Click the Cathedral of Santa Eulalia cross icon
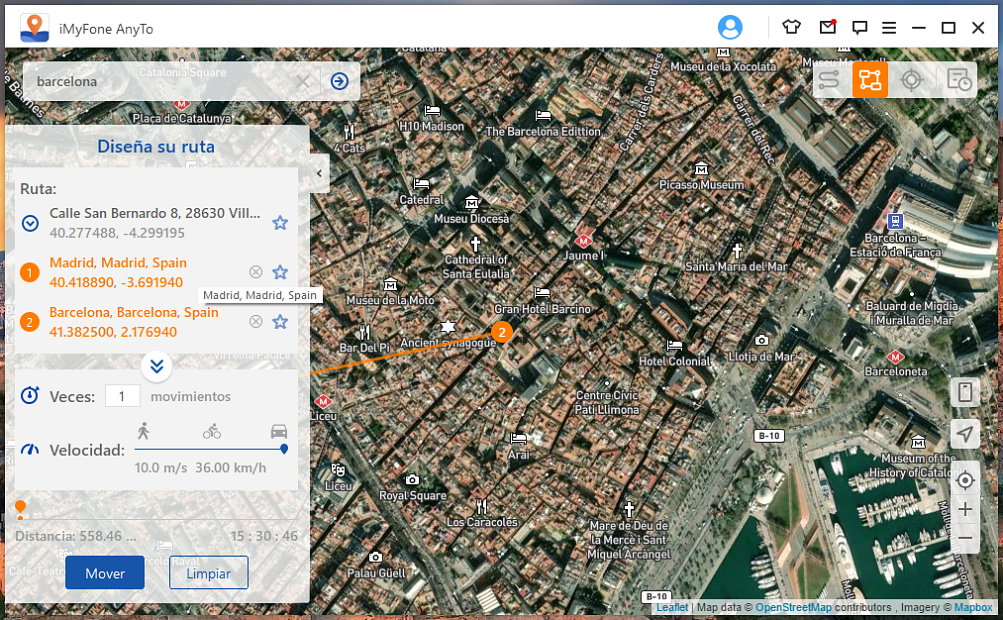 (x=475, y=244)
